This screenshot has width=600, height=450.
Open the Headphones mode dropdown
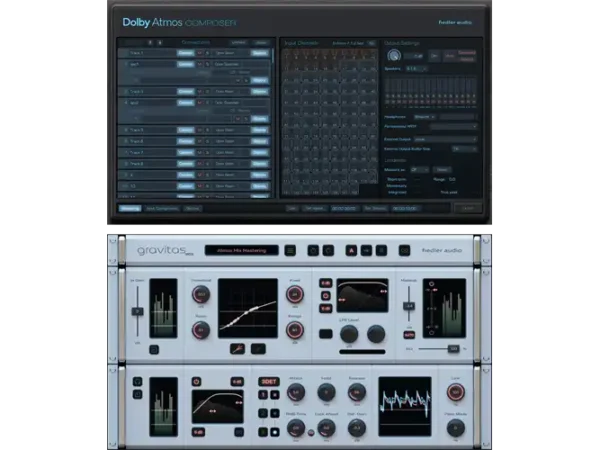pyautogui.click(x=424, y=117)
